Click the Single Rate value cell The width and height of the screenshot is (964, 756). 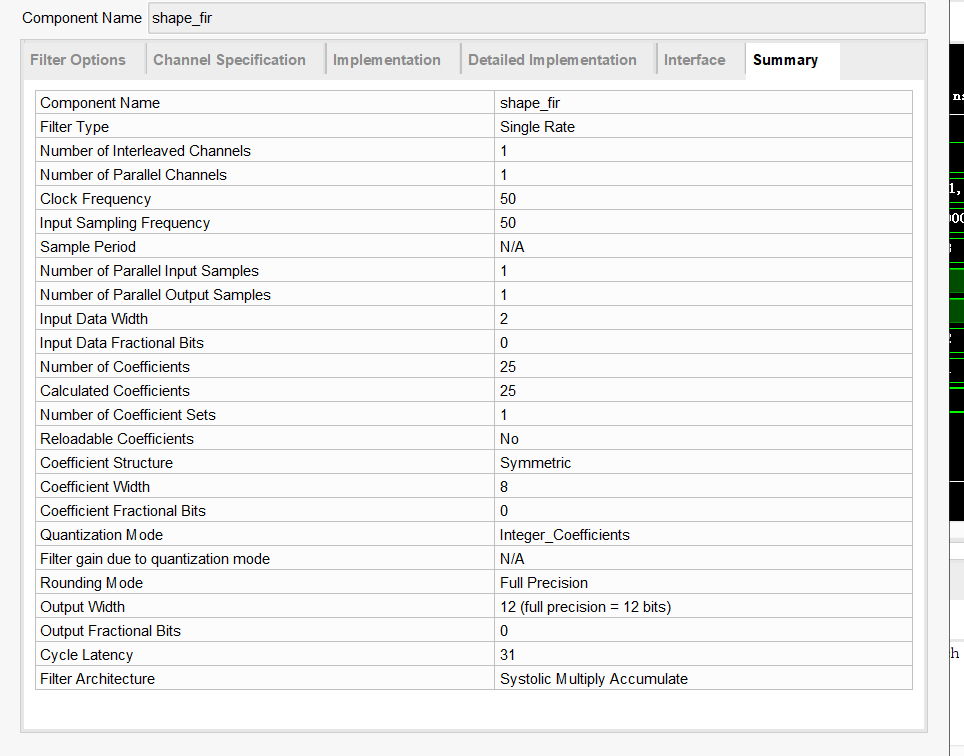coord(537,127)
